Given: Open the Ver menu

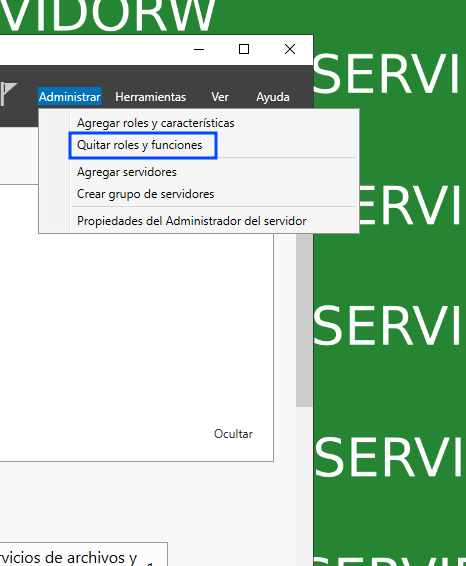Looking at the screenshot, I should 220,97.
